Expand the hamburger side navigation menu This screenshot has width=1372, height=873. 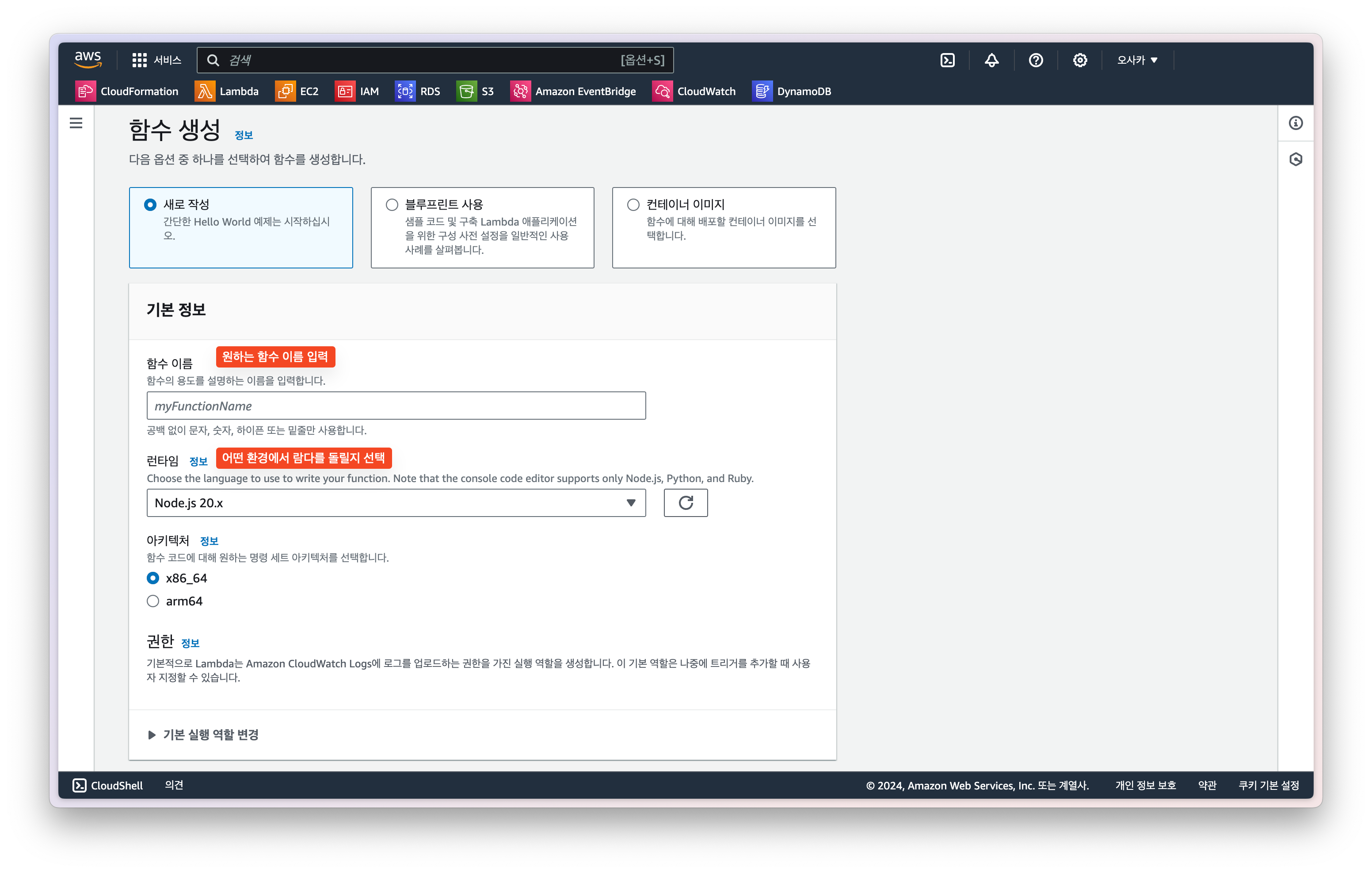click(x=76, y=123)
